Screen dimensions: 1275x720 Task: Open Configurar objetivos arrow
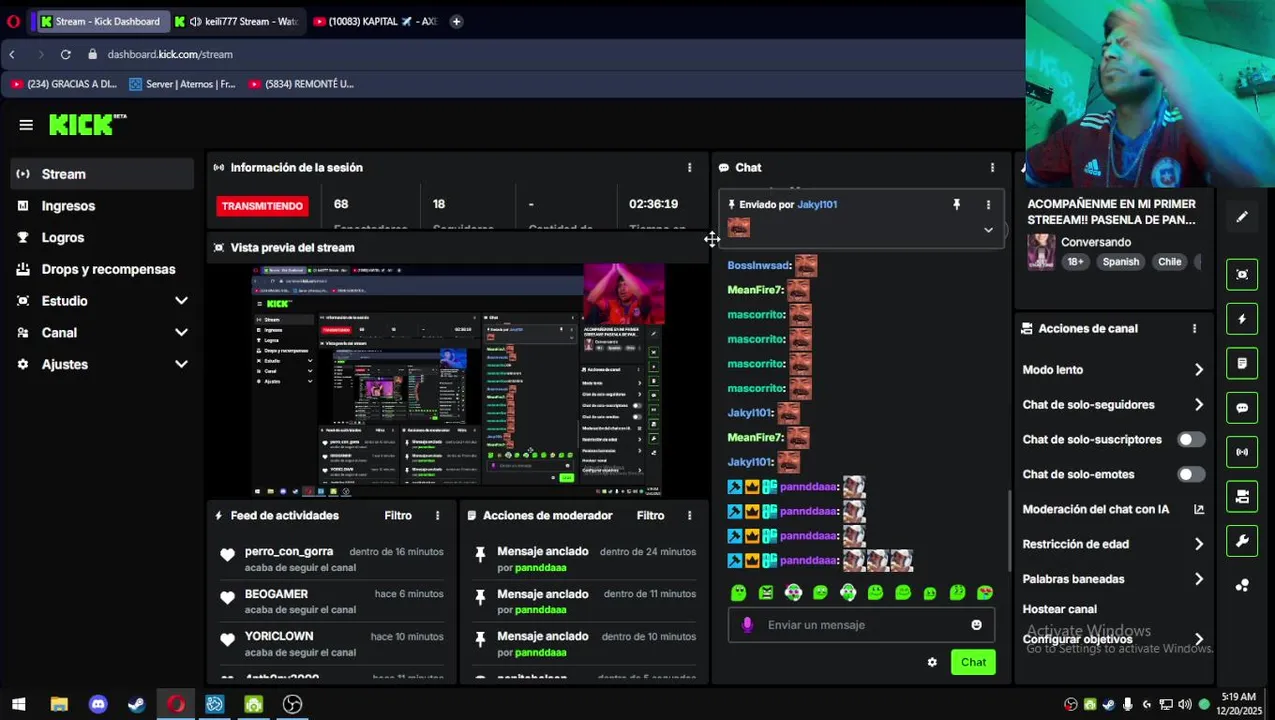click(1199, 639)
